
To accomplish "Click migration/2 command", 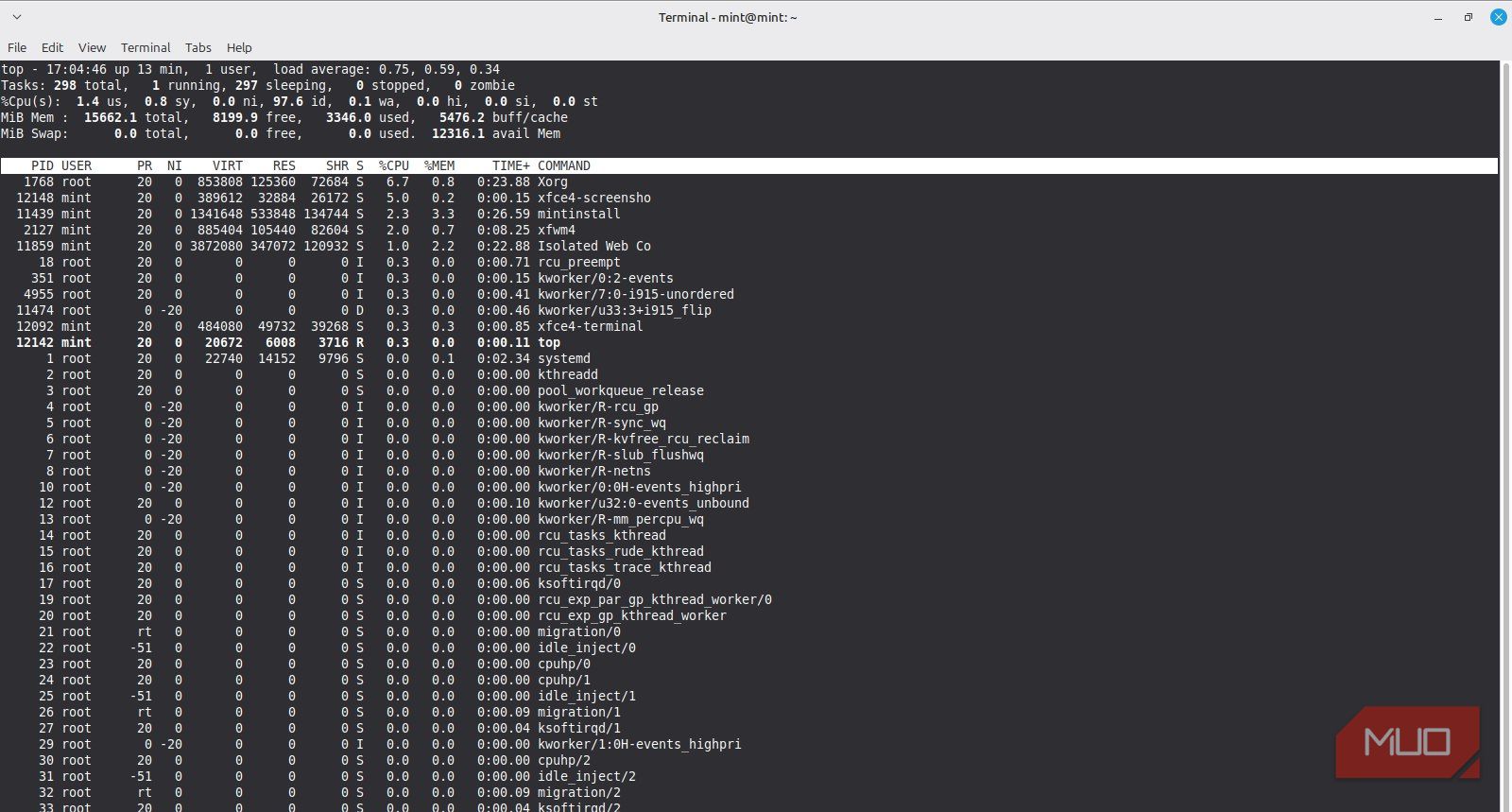I will click(579, 792).
